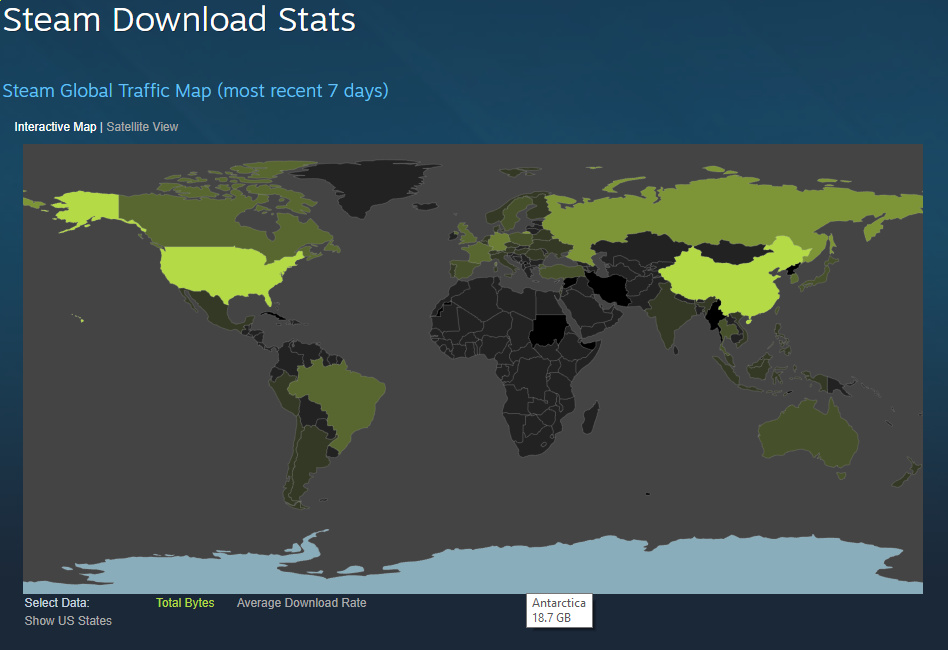This screenshot has height=650, width=948.
Task: Click Myanmar on the traffic map
Action: [x=716, y=316]
